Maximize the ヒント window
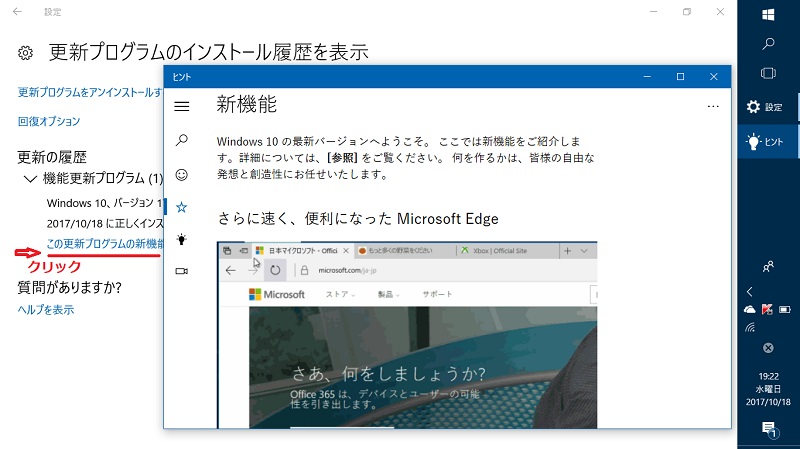 [x=680, y=77]
